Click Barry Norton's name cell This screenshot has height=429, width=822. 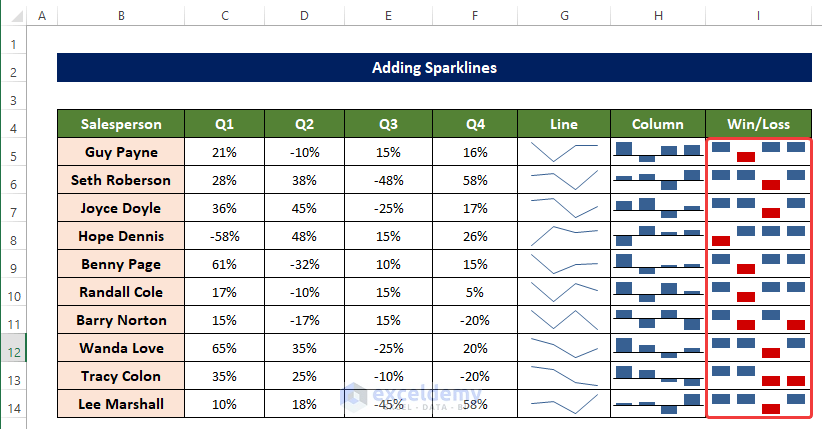click(121, 320)
